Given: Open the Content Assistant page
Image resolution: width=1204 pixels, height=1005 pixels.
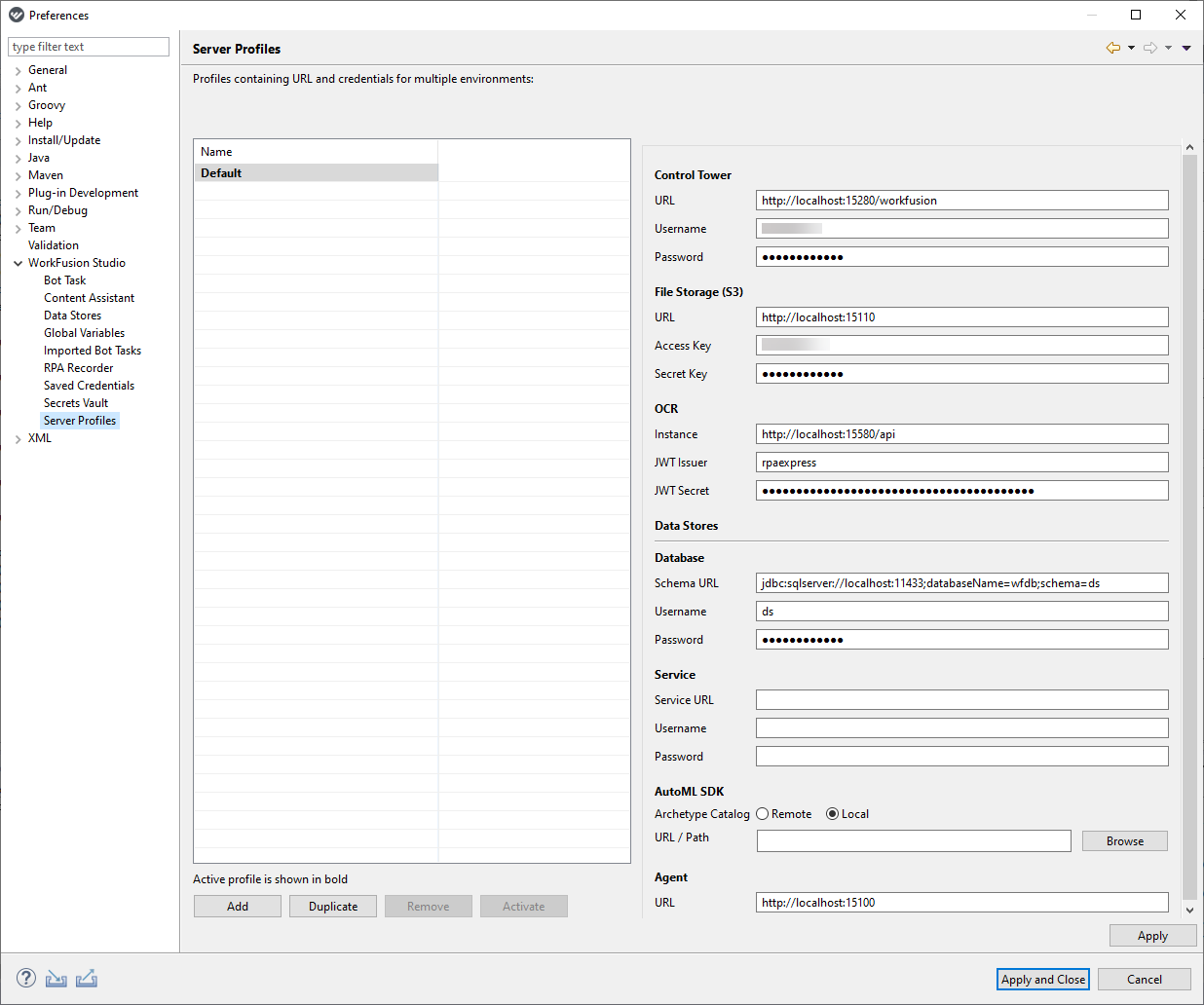Looking at the screenshot, I should click(x=89, y=298).
